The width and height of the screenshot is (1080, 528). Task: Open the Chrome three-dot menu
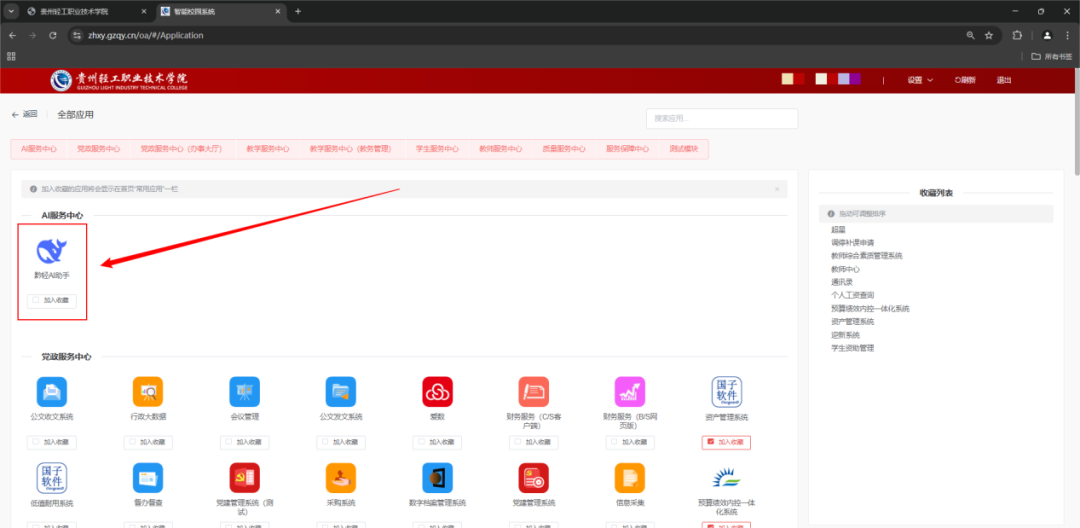(1068, 35)
